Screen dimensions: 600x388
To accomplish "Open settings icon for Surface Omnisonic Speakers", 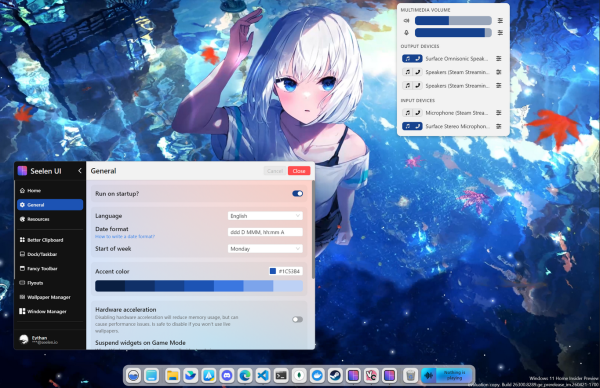I will [499, 59].
